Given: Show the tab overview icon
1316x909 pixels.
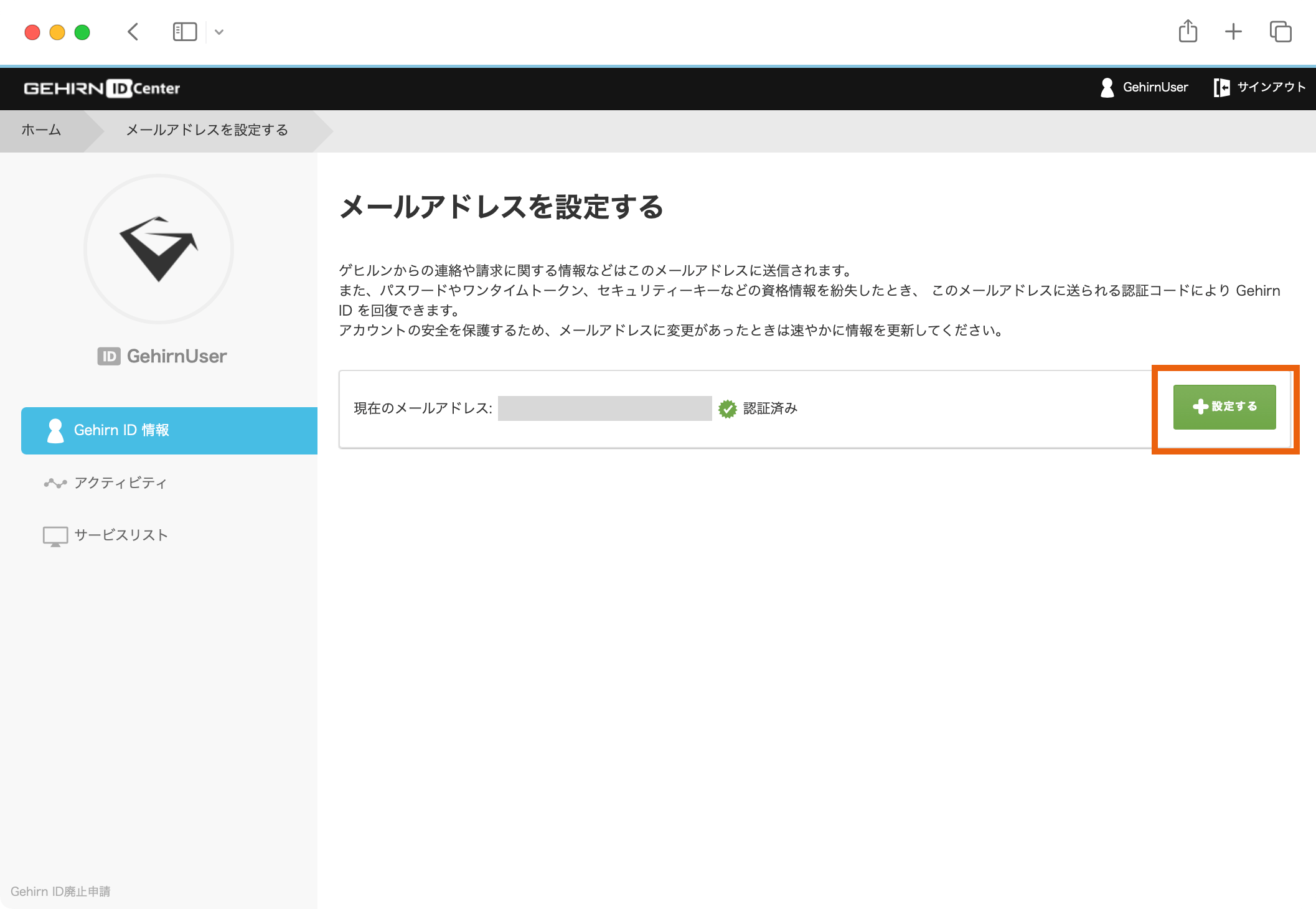Looking at the screenshot, I should coord(1281,32).
